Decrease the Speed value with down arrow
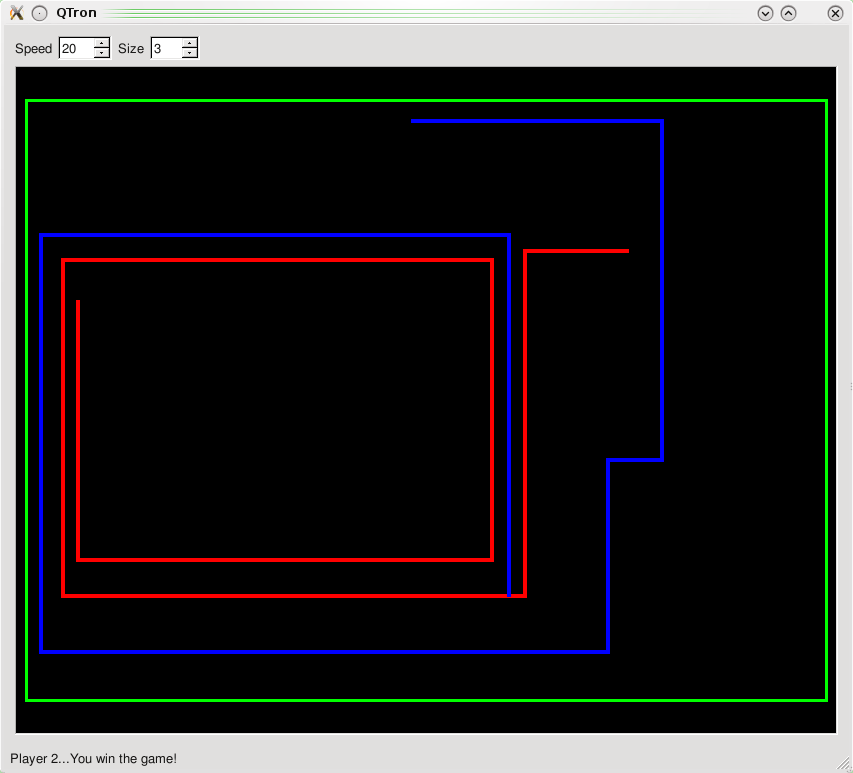The height and width of the screenshot is (773, 853). [x=102, y=53]
